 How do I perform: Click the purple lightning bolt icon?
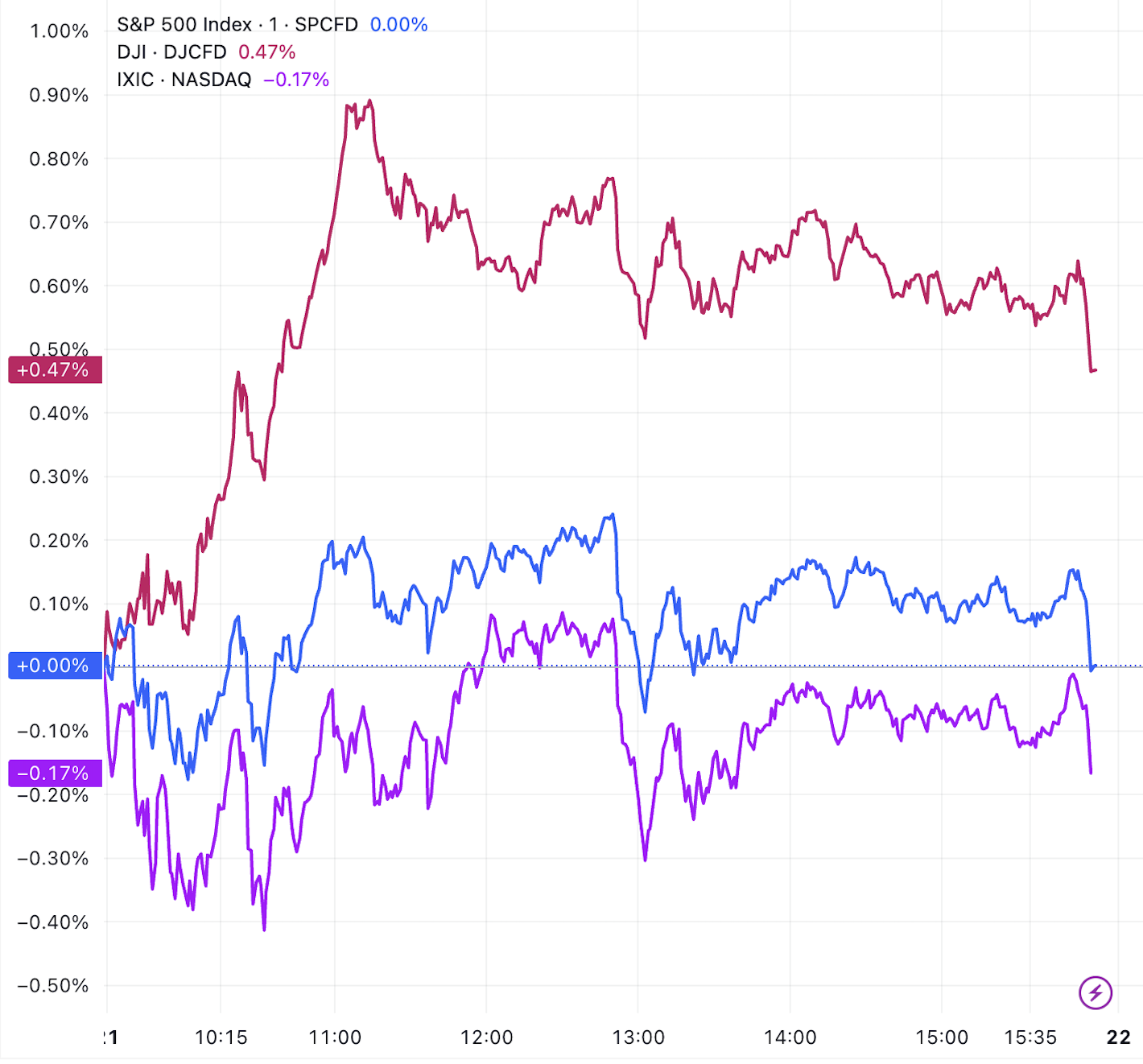pyautogui.click(x=1095, y=992)
